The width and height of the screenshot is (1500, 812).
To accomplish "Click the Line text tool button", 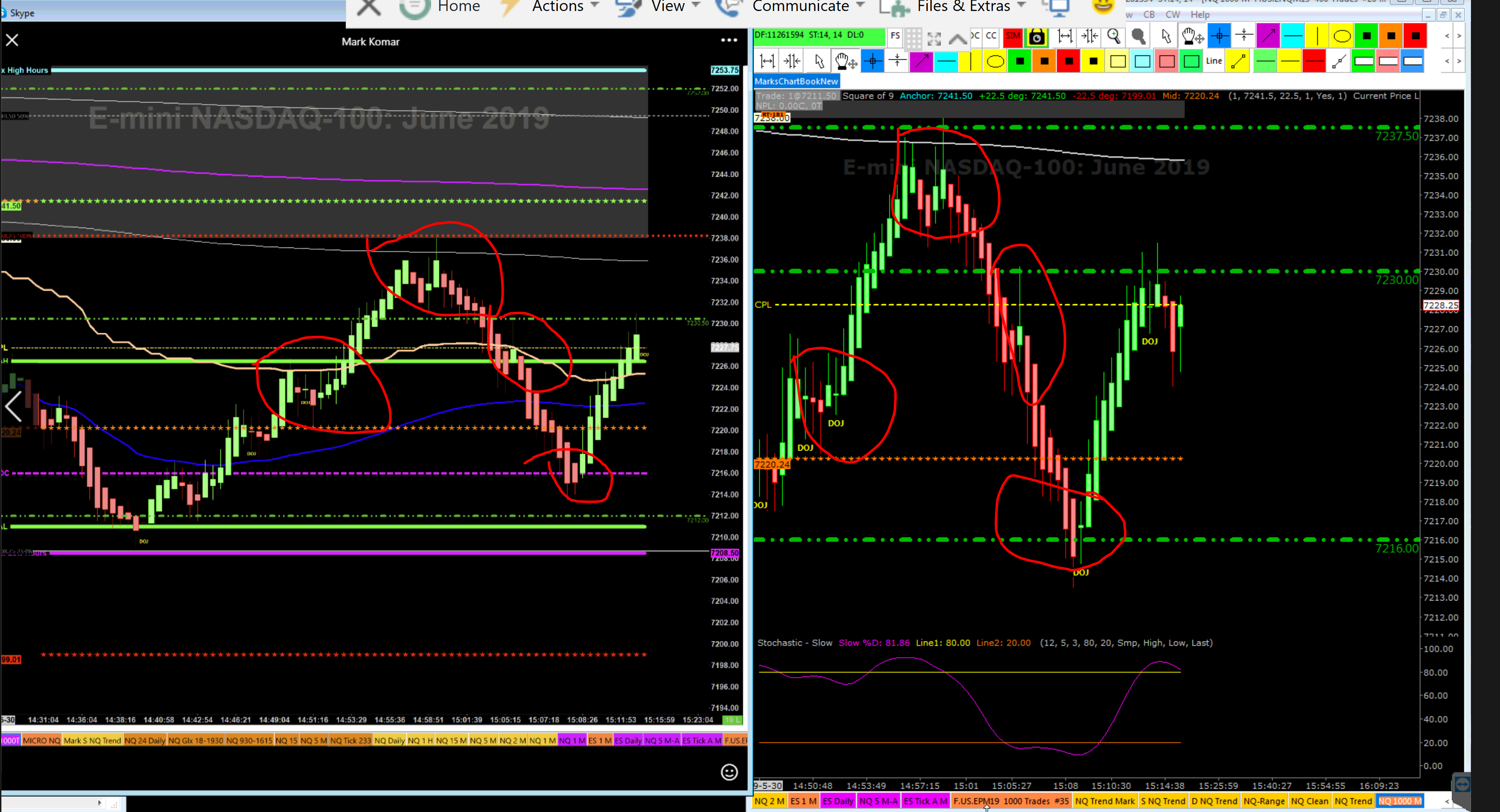I will (1214, 61).
